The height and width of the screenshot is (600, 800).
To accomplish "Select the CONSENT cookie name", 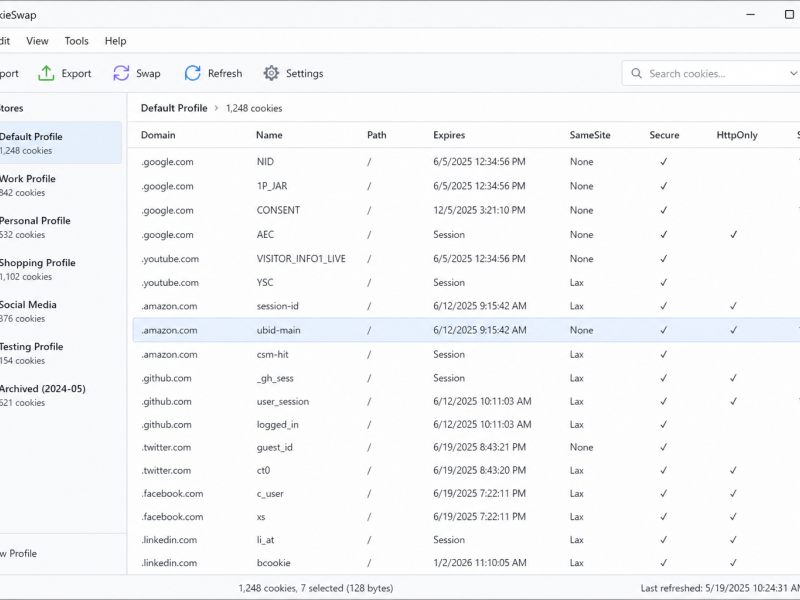I will [x=278, y=210].
